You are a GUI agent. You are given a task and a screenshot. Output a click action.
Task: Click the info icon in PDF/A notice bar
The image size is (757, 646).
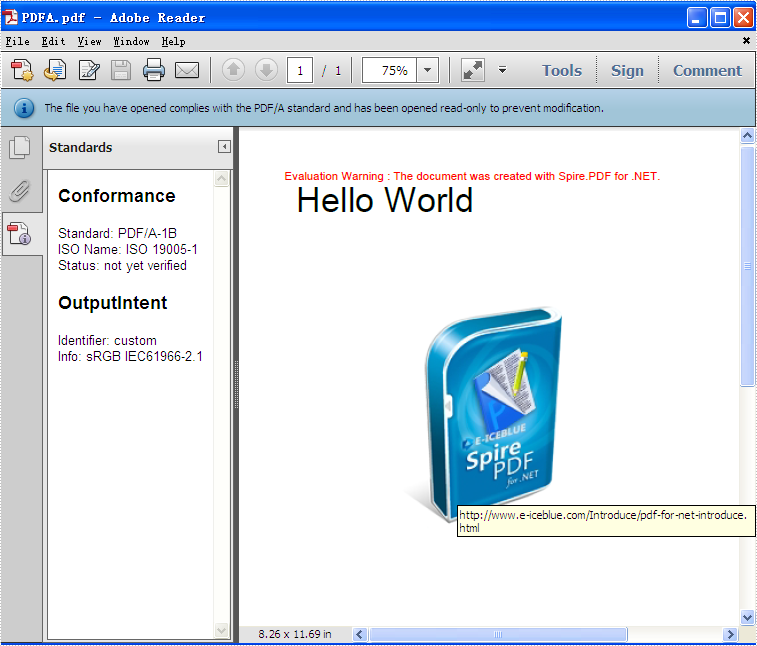24,108
